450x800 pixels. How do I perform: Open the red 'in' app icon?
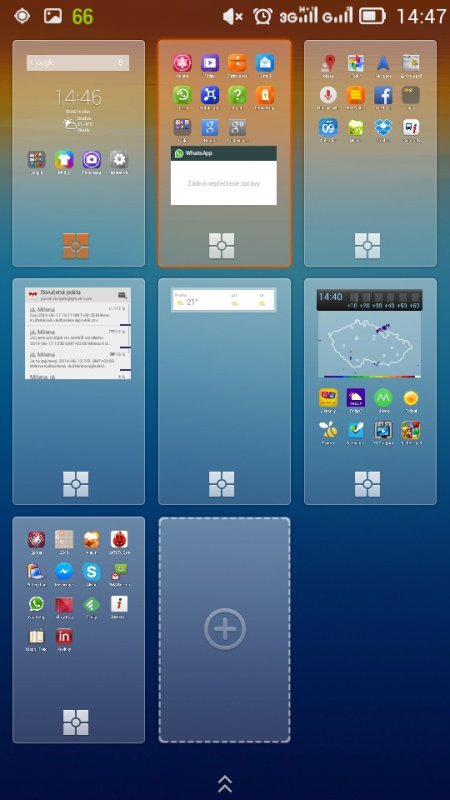64,636
